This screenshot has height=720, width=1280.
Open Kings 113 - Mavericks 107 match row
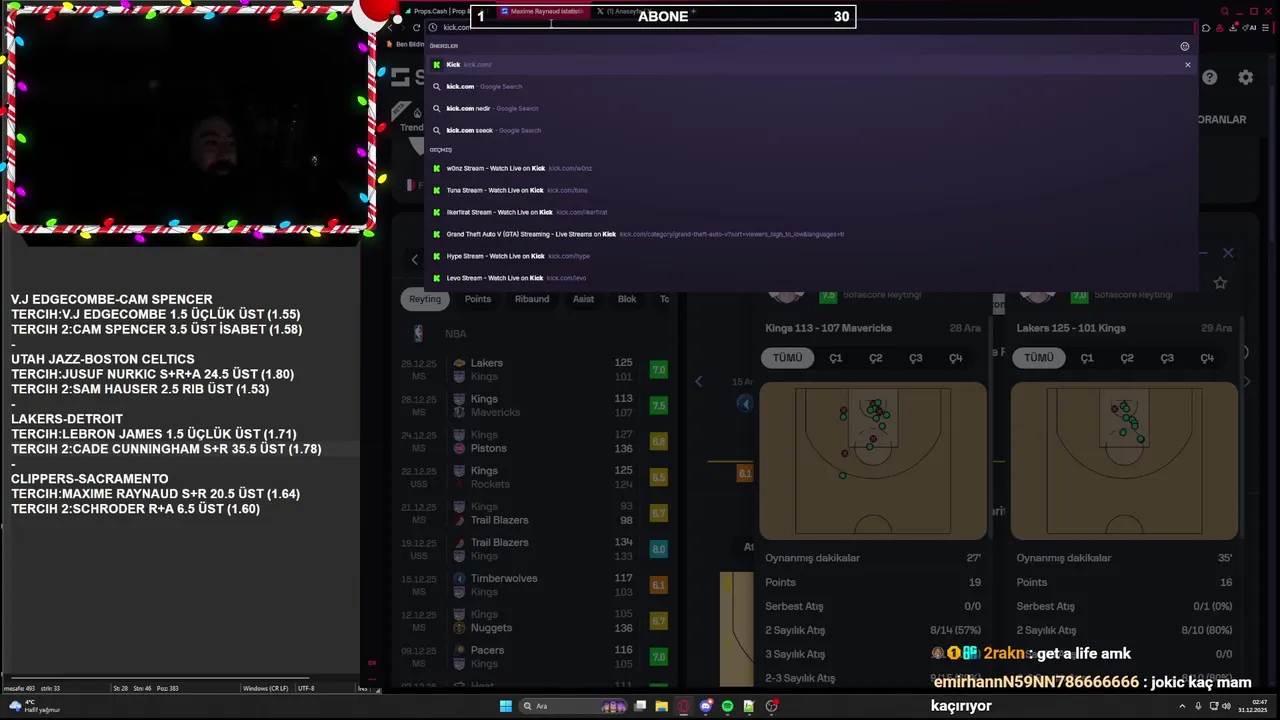535,406
